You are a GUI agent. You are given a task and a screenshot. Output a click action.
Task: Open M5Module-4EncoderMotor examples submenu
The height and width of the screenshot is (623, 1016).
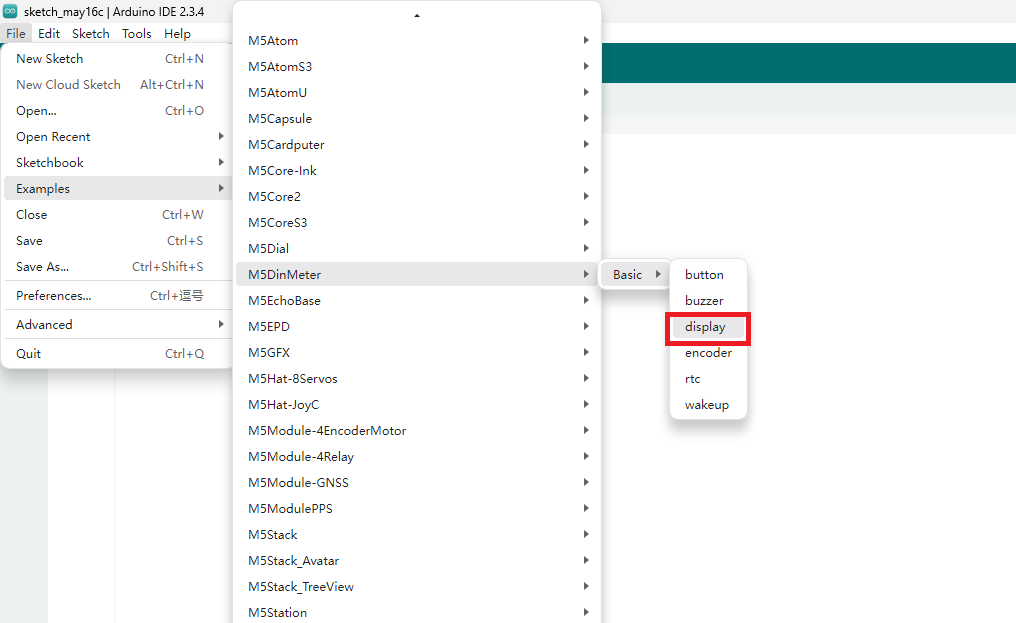pyautogui.click(x=417, y=430)
